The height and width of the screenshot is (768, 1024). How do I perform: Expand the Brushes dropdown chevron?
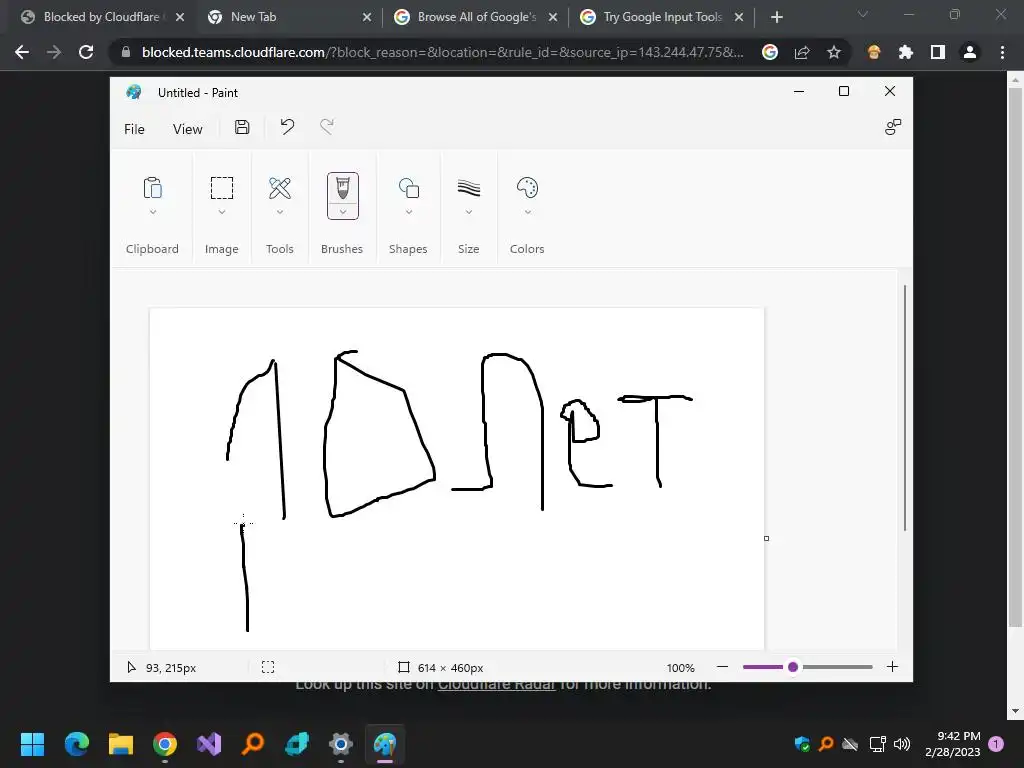(x=343, y=212)
